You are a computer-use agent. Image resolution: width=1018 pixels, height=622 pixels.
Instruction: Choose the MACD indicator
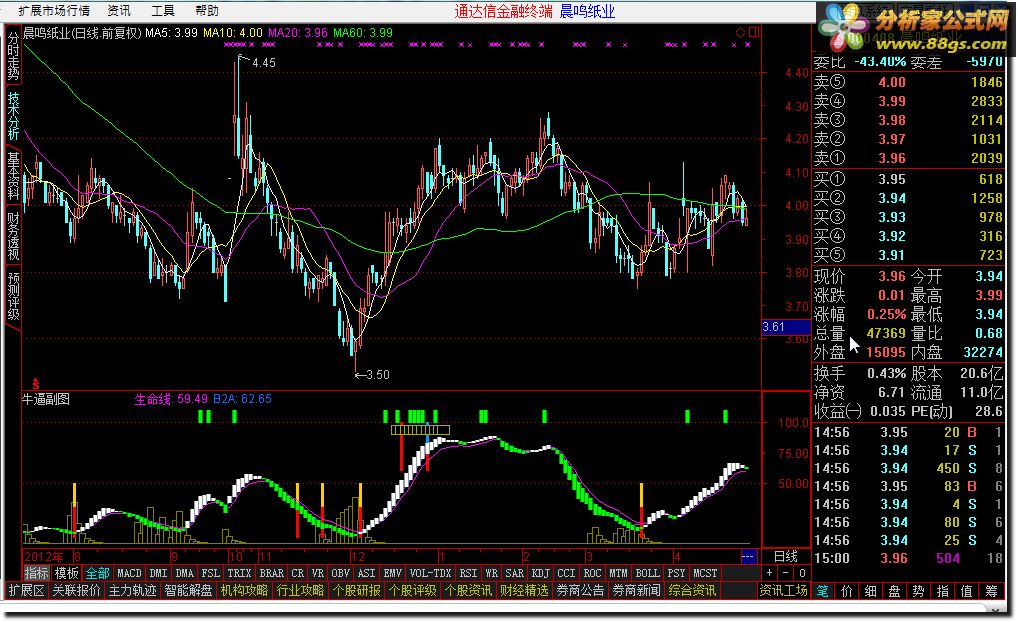pos(129,573)
